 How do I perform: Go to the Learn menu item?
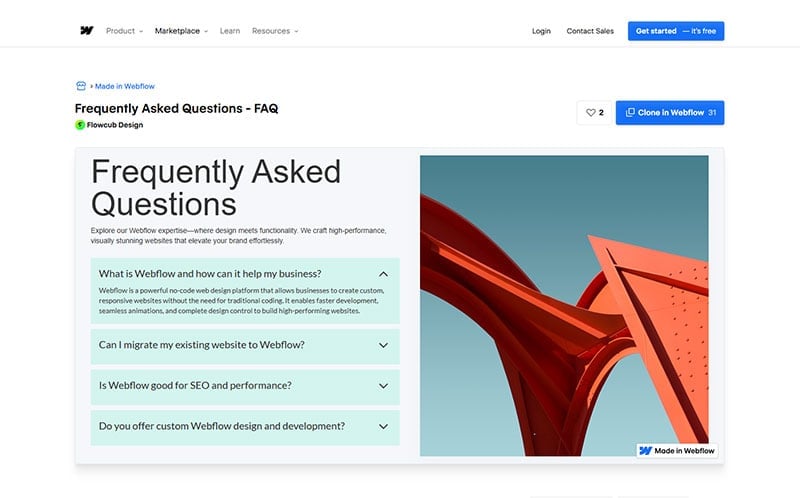click(230, 31)
